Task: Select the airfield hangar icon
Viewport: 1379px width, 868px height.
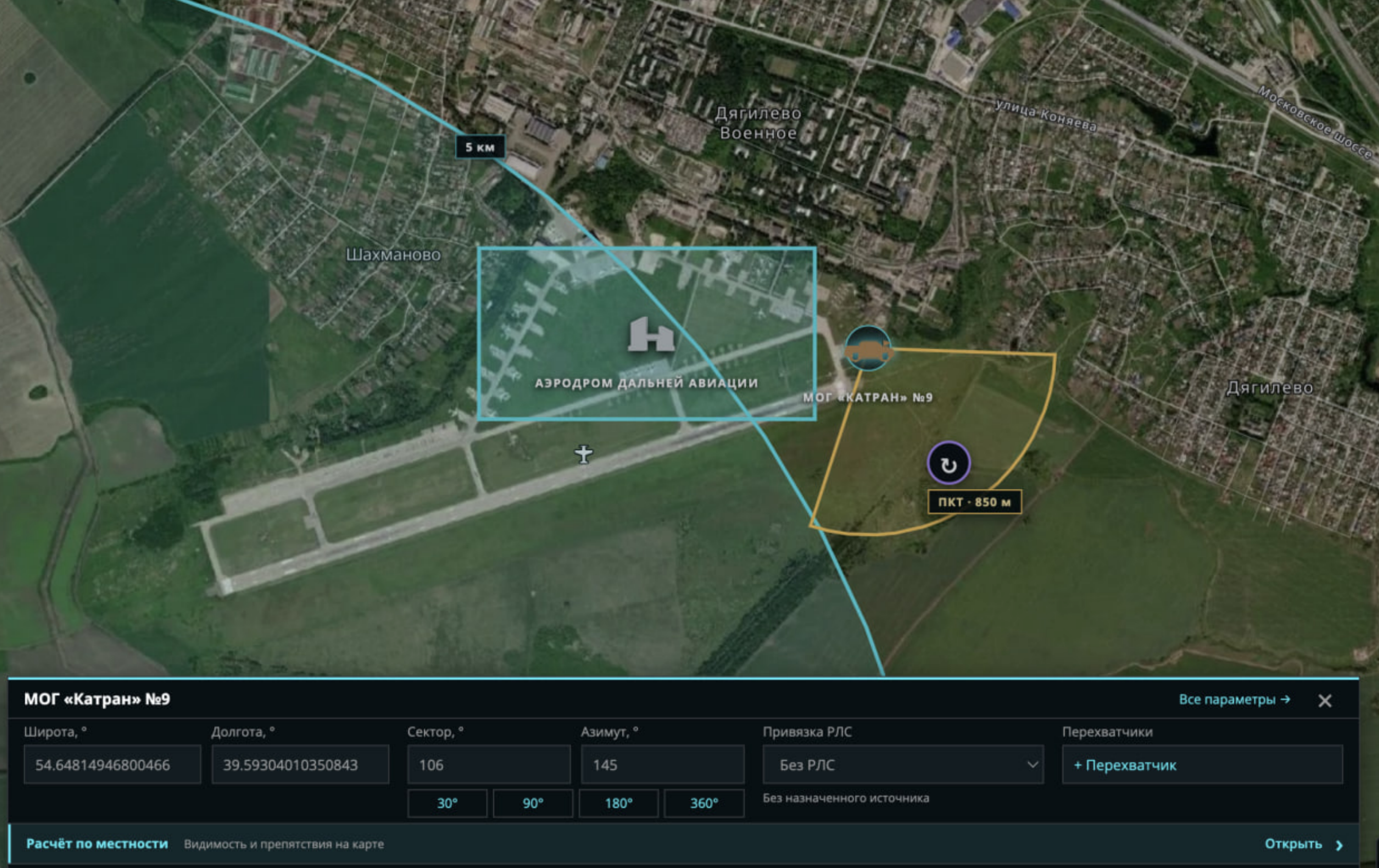Action: (651, 334)
